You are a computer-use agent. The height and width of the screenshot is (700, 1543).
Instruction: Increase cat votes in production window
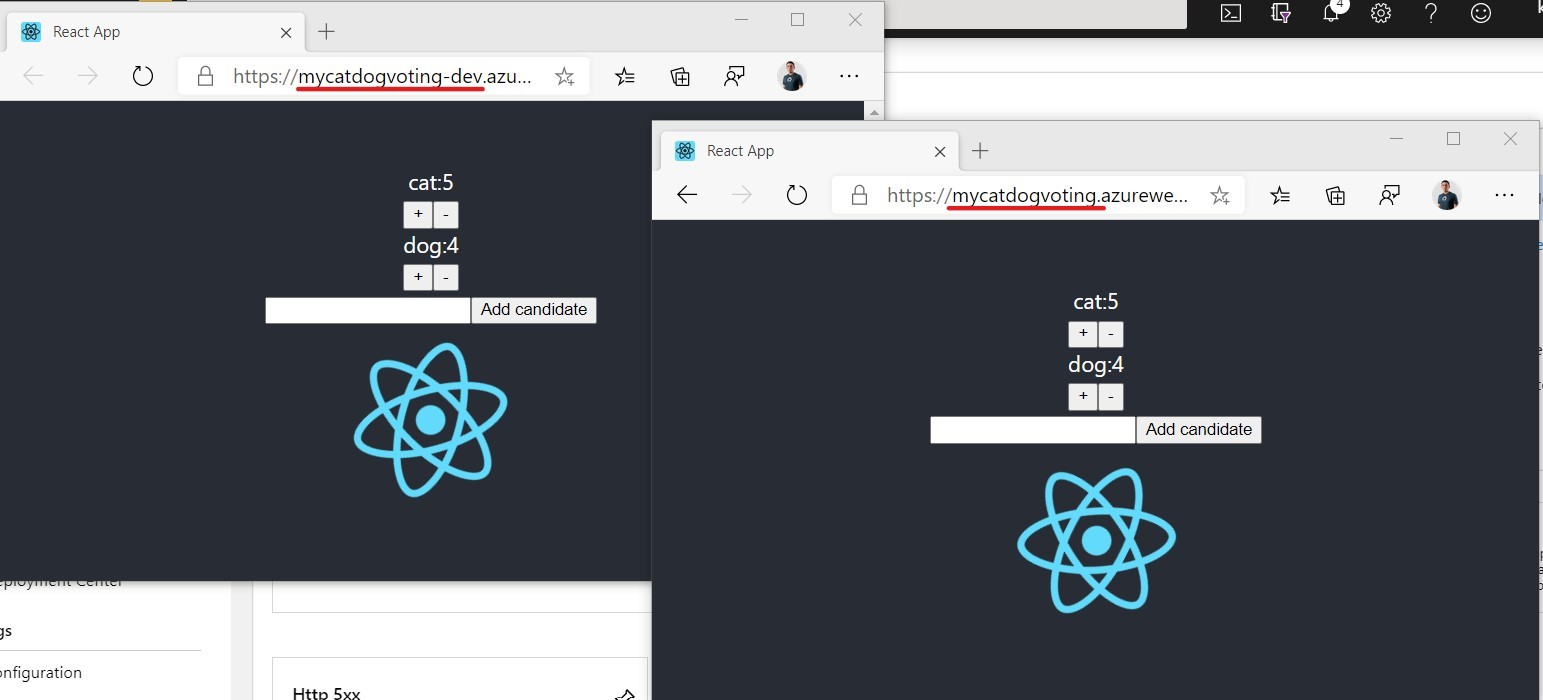coord(1083,334)
